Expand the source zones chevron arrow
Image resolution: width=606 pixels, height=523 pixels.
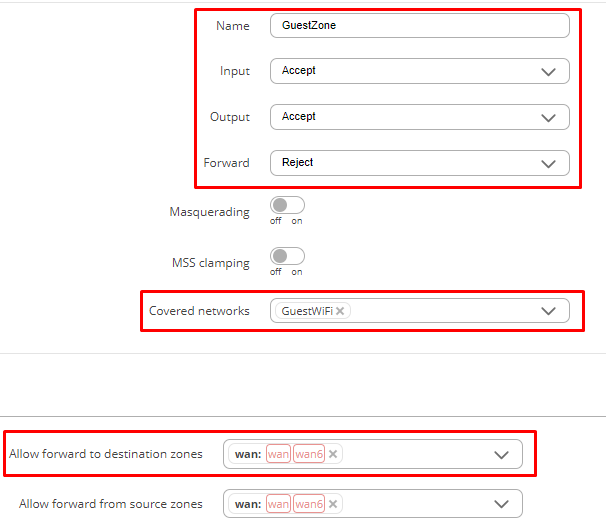tap(501, 504)
